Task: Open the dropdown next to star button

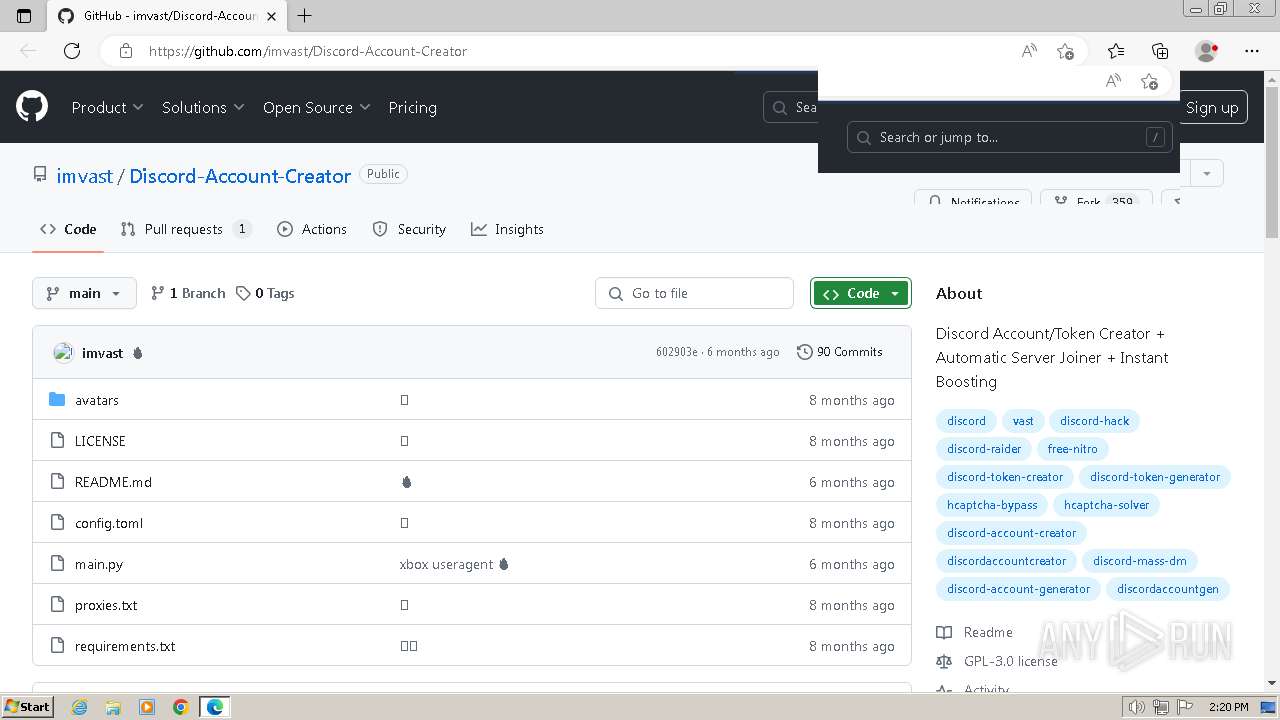Action: [x=1207, y=173]
